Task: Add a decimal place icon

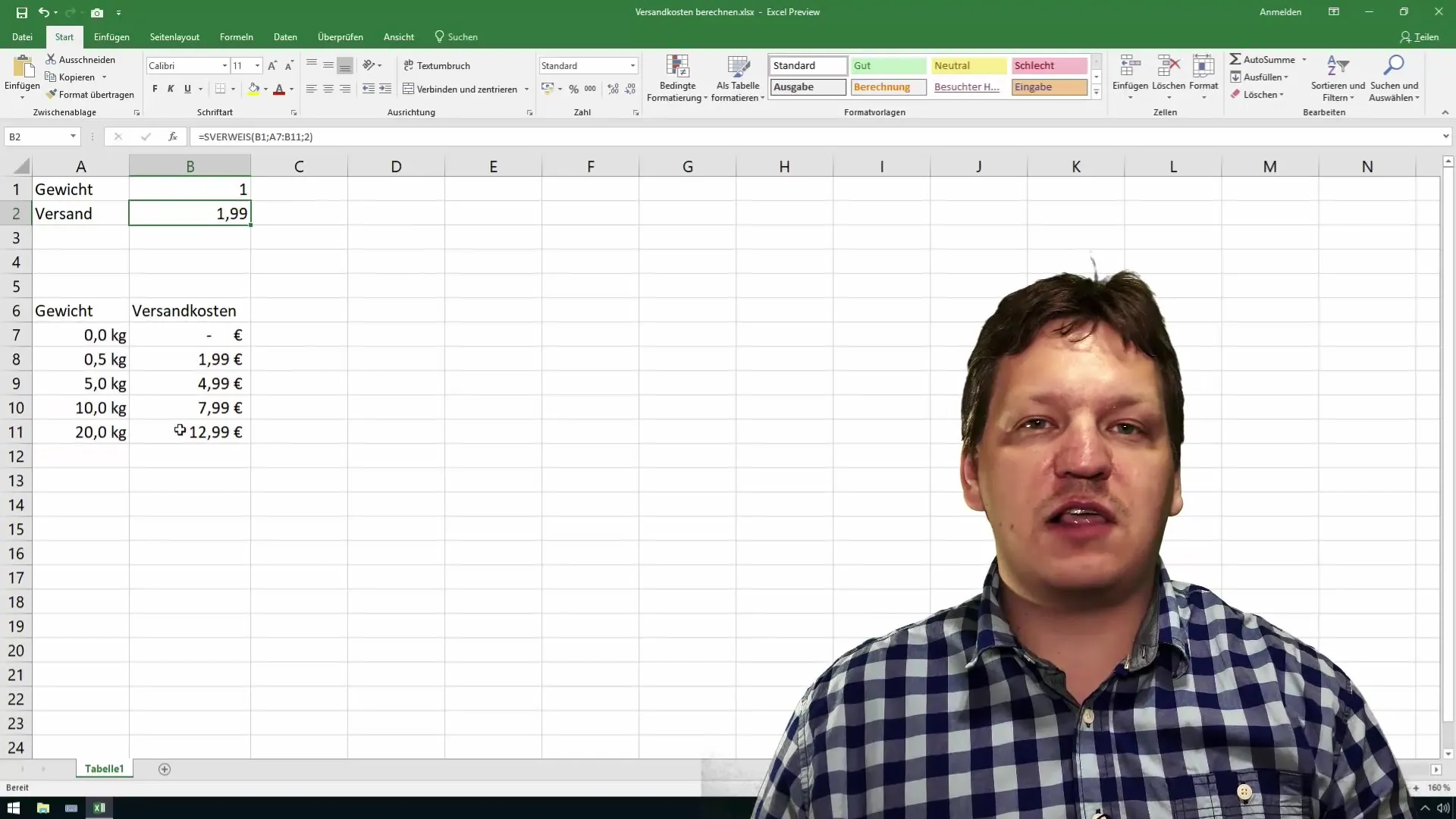Action: coord(613,89)
